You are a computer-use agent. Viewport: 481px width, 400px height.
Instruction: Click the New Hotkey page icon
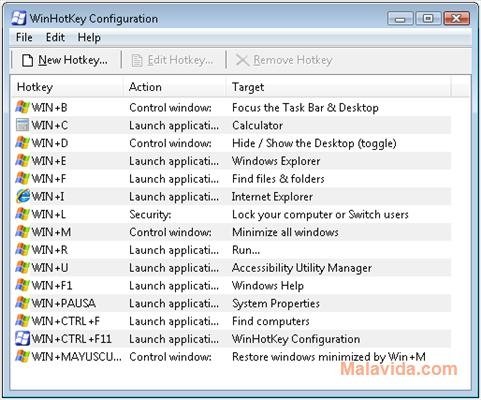(x=27, y=61)
